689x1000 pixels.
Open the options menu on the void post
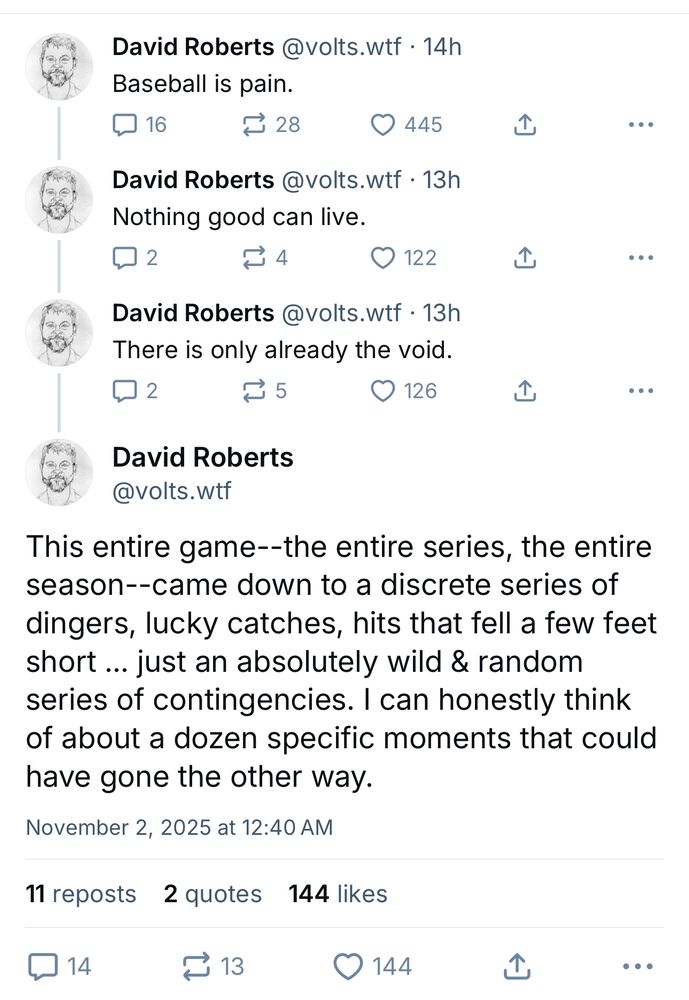[639, 388]
